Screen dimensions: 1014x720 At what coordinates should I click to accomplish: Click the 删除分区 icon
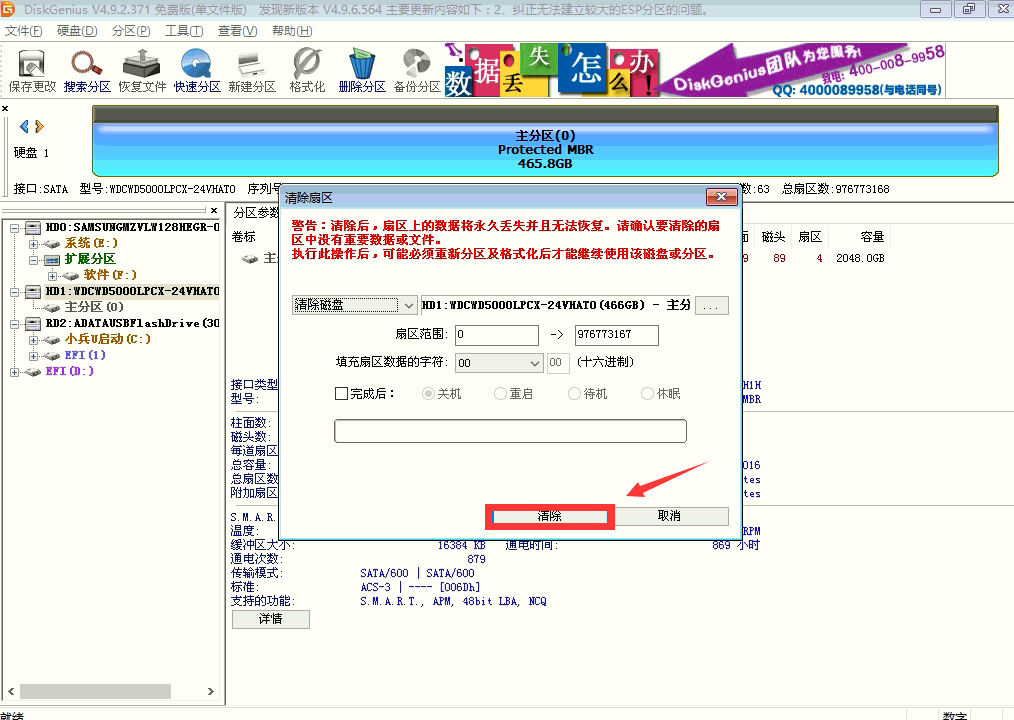362,68
